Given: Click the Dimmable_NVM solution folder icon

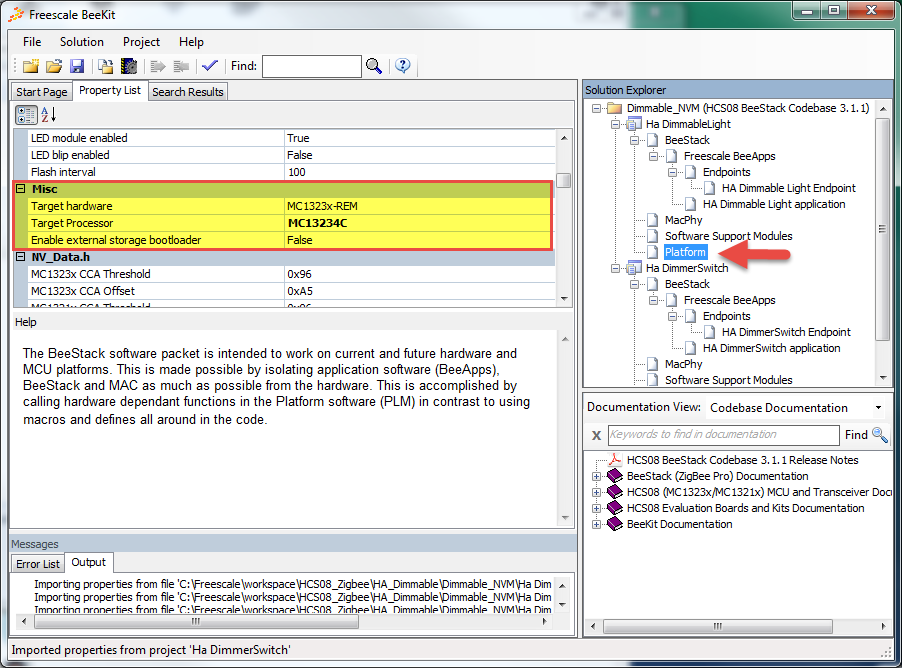Looking at the screenshot, I should 615,108.
